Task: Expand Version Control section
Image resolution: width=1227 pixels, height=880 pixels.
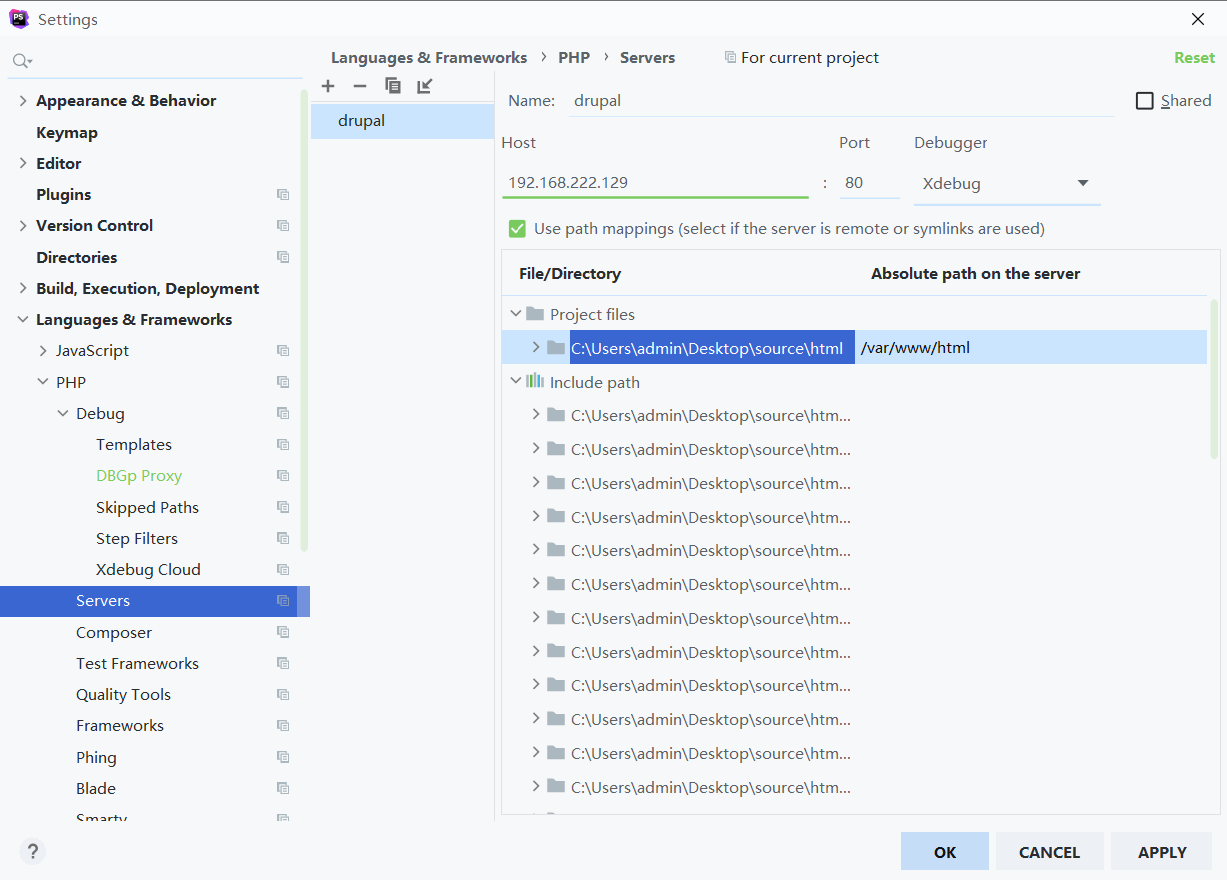Action: tap(23, 226)
